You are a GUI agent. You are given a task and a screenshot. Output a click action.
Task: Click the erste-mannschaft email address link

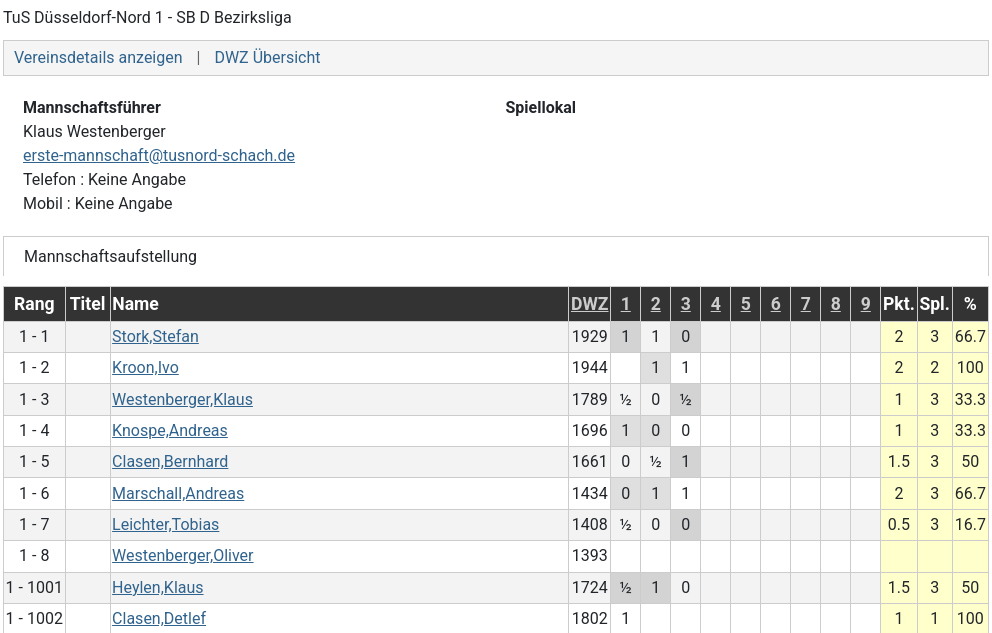pos(159,156)
